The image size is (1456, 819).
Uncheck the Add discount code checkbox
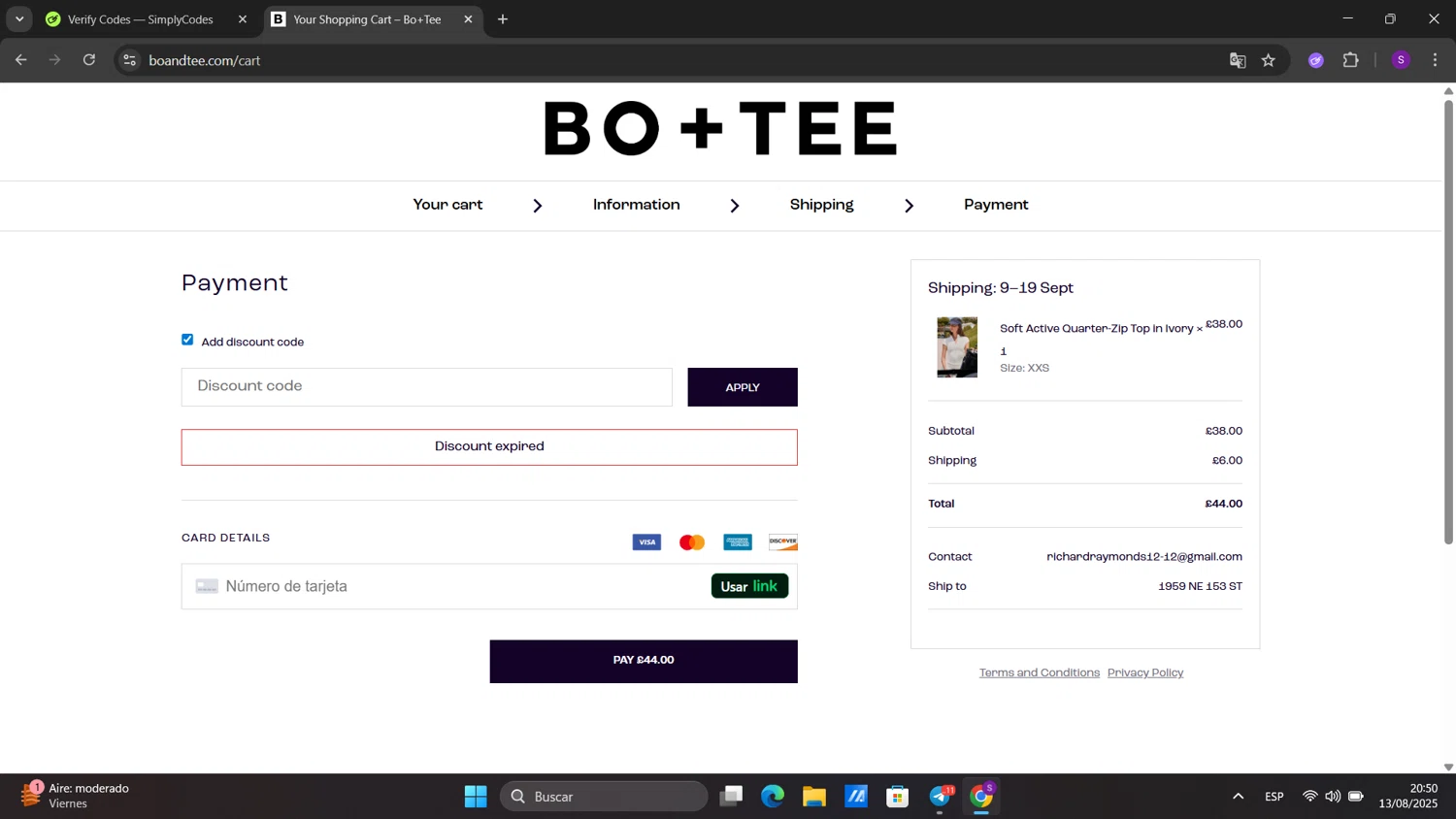(x=187, y=340)
